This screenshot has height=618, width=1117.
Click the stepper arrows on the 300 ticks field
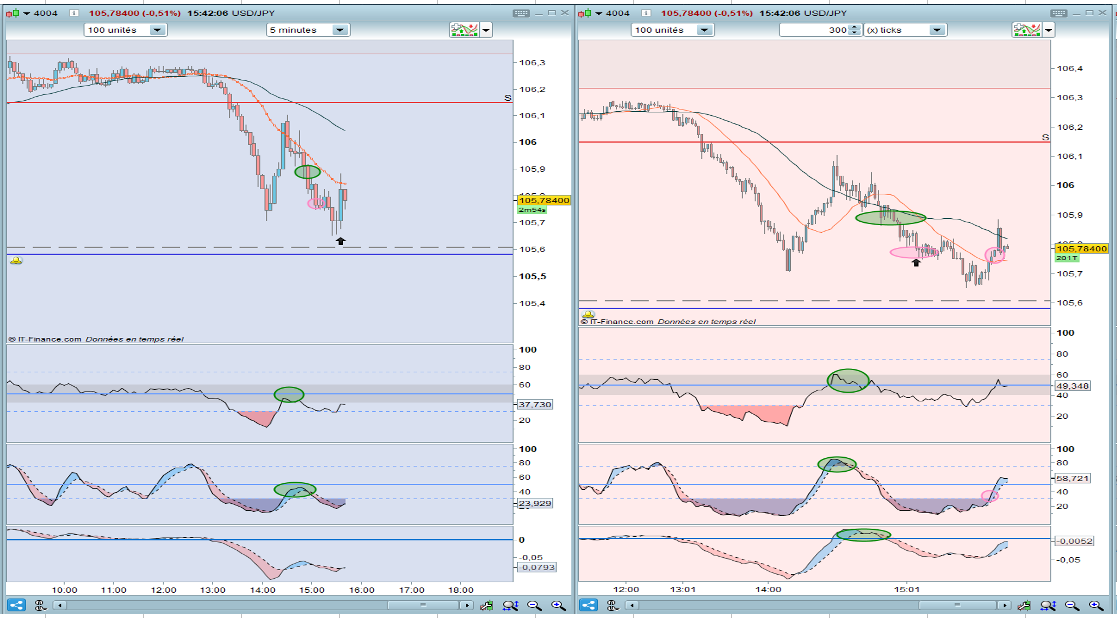[x=855, y=30]
